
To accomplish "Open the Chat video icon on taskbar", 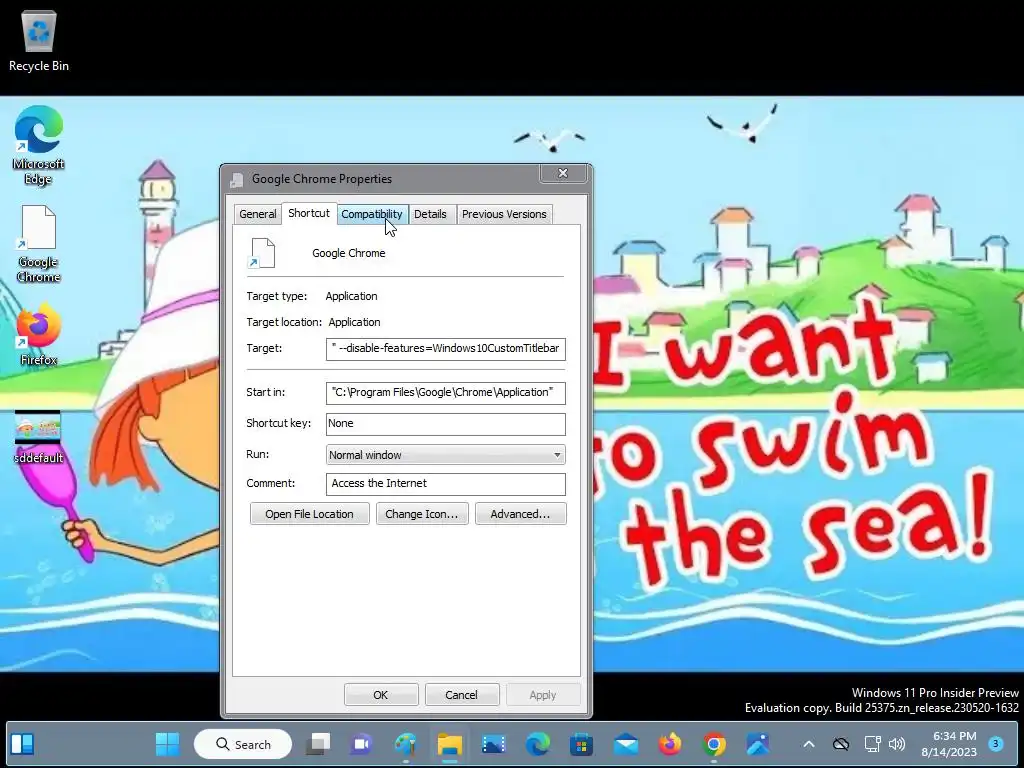I will (x=361, y=744).
